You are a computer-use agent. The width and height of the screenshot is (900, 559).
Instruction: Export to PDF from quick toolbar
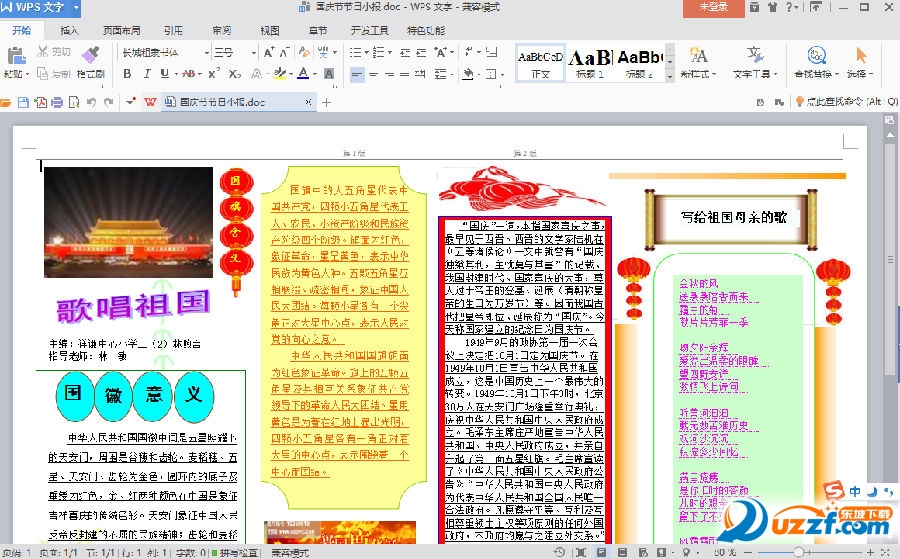[41, 102]
